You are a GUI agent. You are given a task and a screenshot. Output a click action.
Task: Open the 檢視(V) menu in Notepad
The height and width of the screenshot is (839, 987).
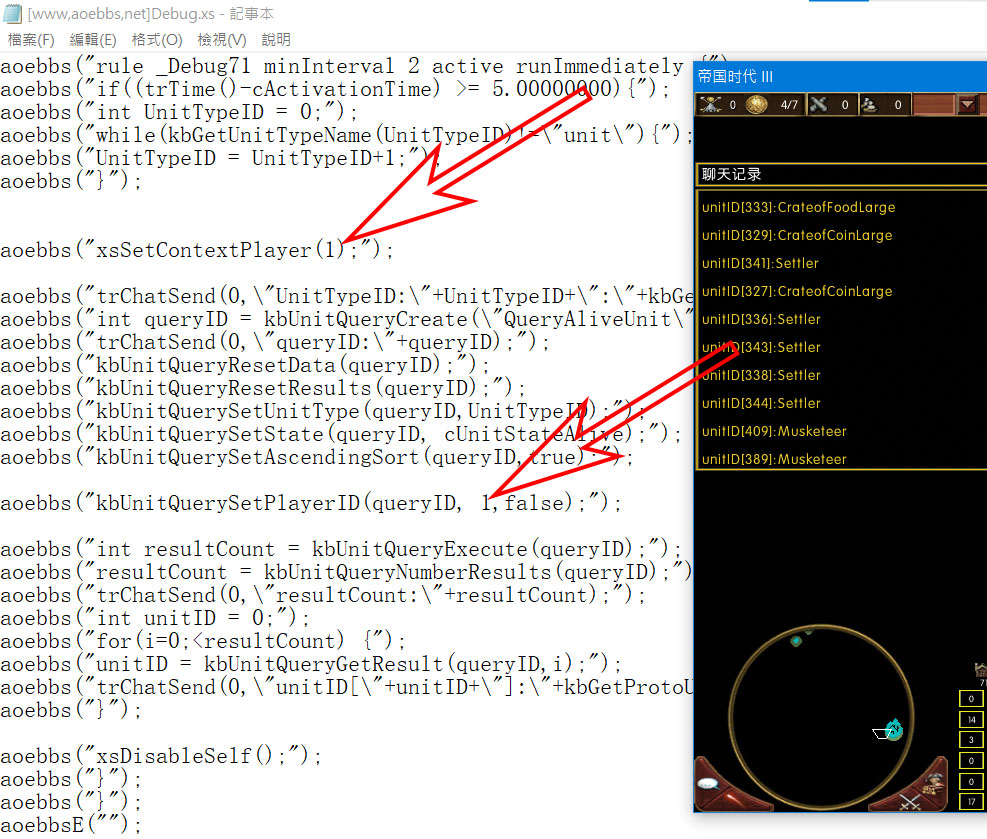tap(222, 40)
